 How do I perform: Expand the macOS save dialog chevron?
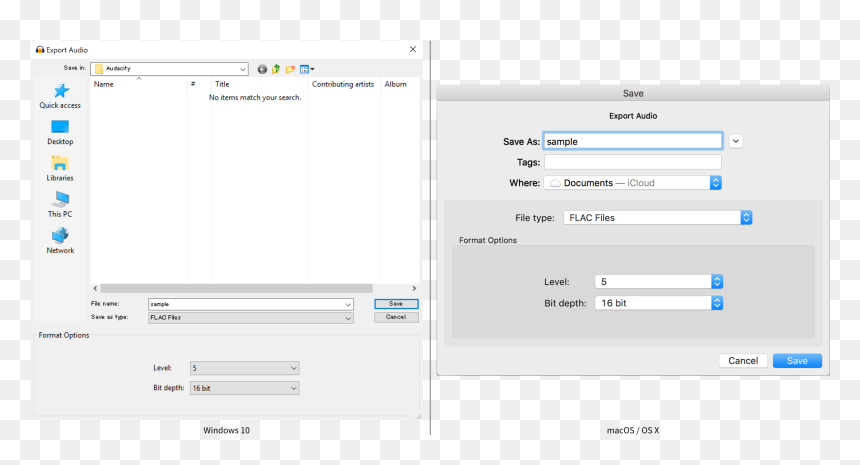736,141
